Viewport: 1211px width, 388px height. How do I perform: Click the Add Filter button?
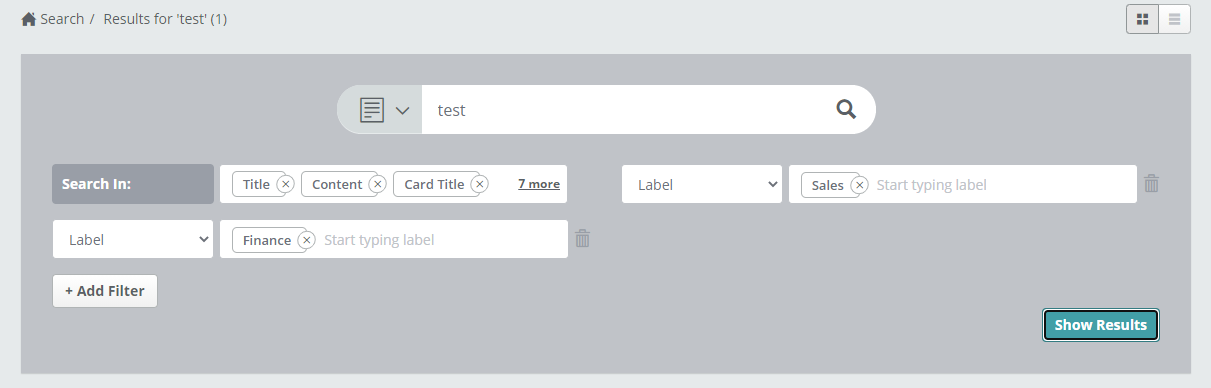tap(105, 291)
